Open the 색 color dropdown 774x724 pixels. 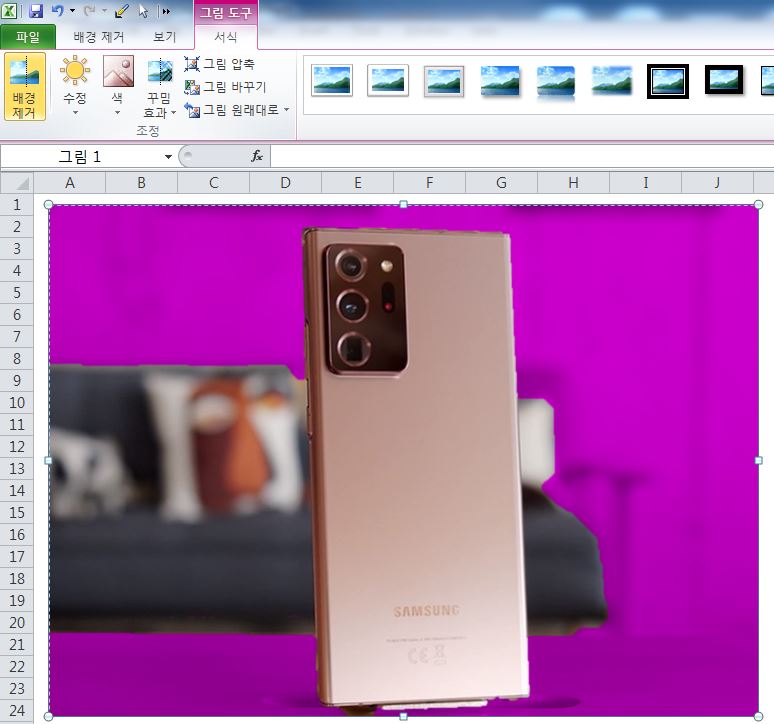click(118, 87)
